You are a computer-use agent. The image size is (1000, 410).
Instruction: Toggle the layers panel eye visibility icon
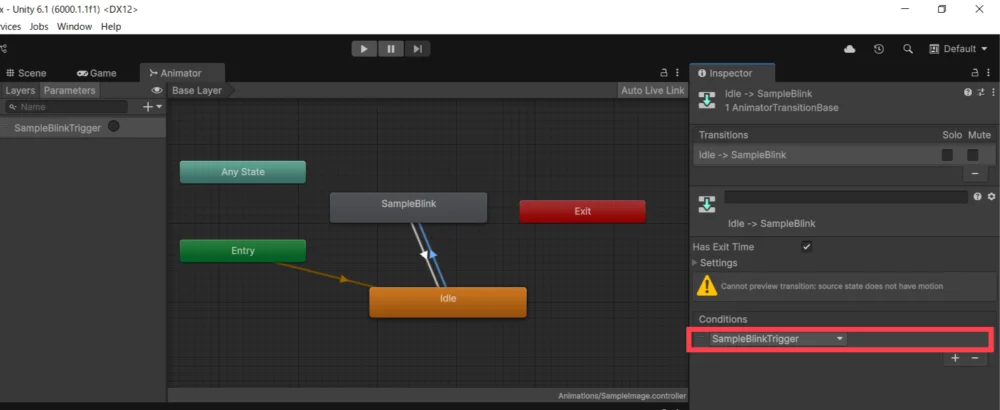[157, 90]
